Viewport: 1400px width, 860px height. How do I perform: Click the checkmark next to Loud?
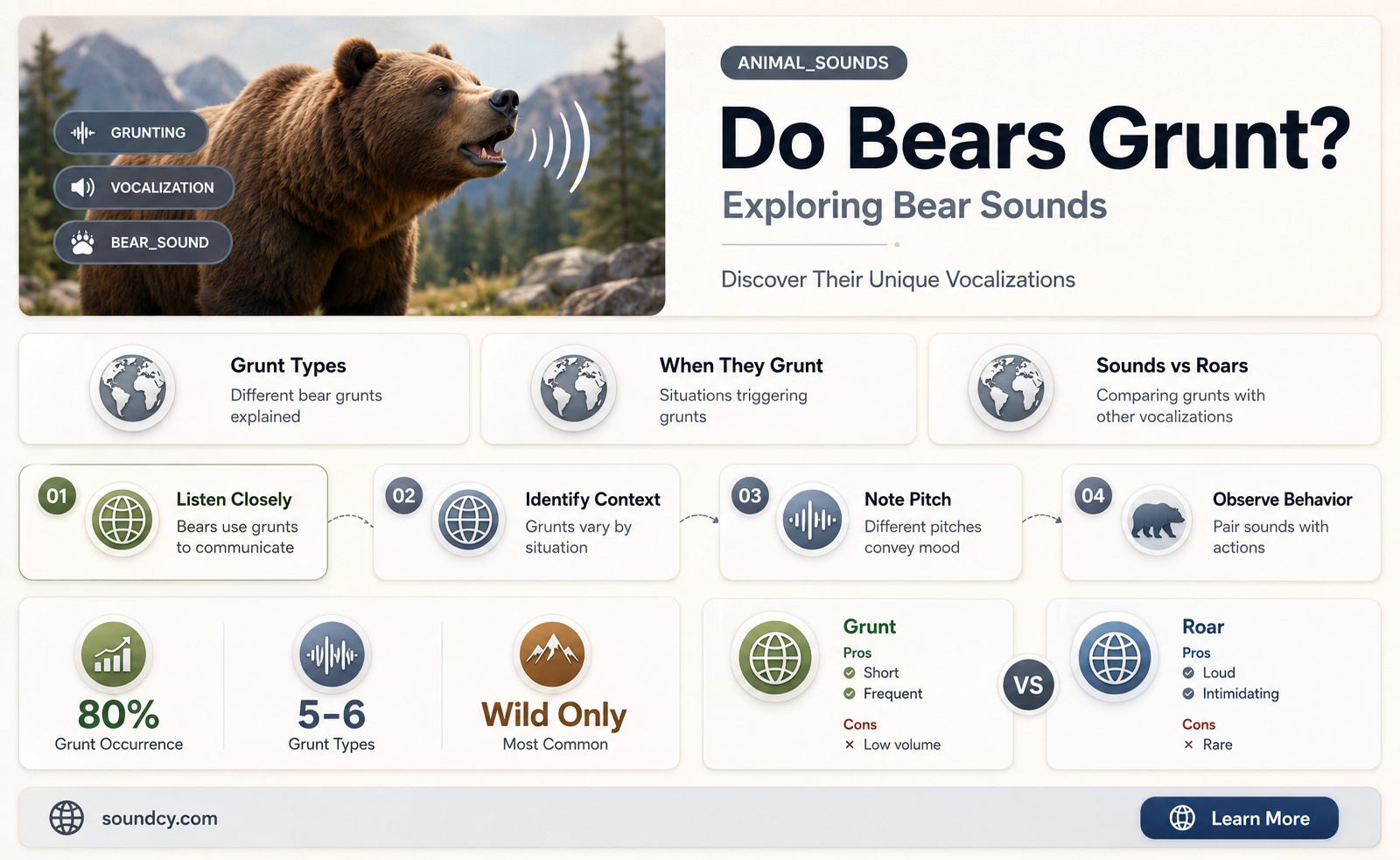pyautogui.click(x=1188, y=673)
